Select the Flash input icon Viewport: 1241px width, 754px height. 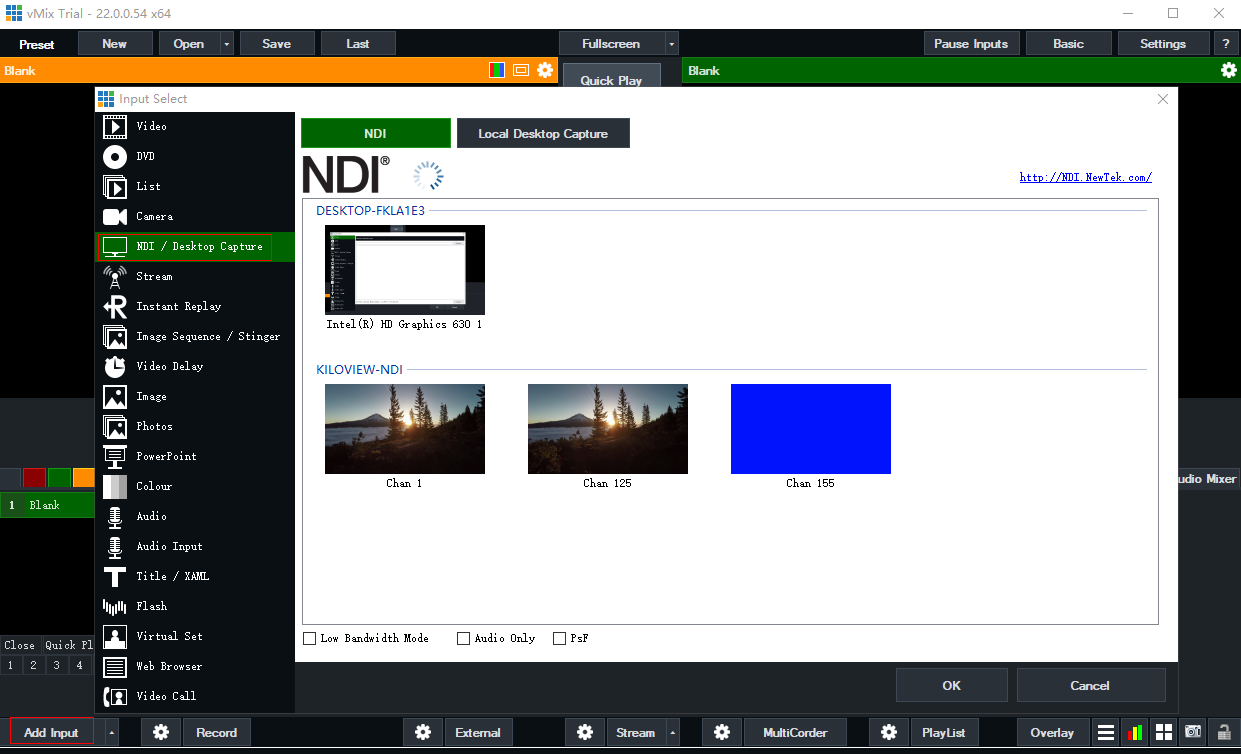(x=115, y=607)
